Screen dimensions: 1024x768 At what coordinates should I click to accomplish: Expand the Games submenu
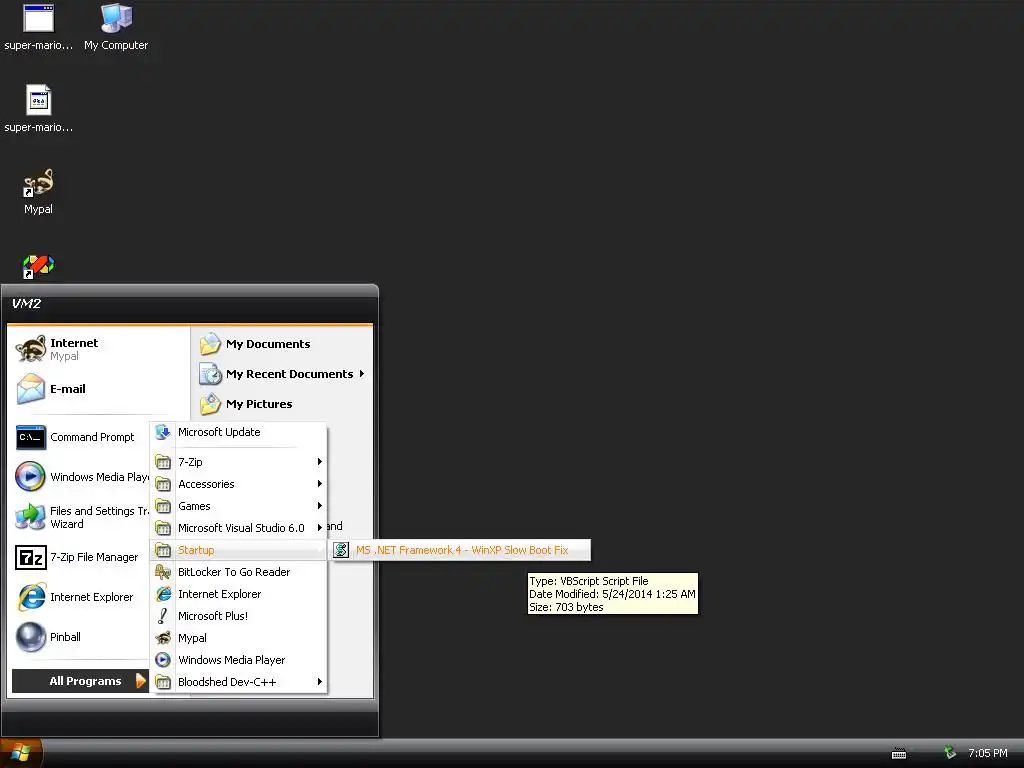pos(238,506)
